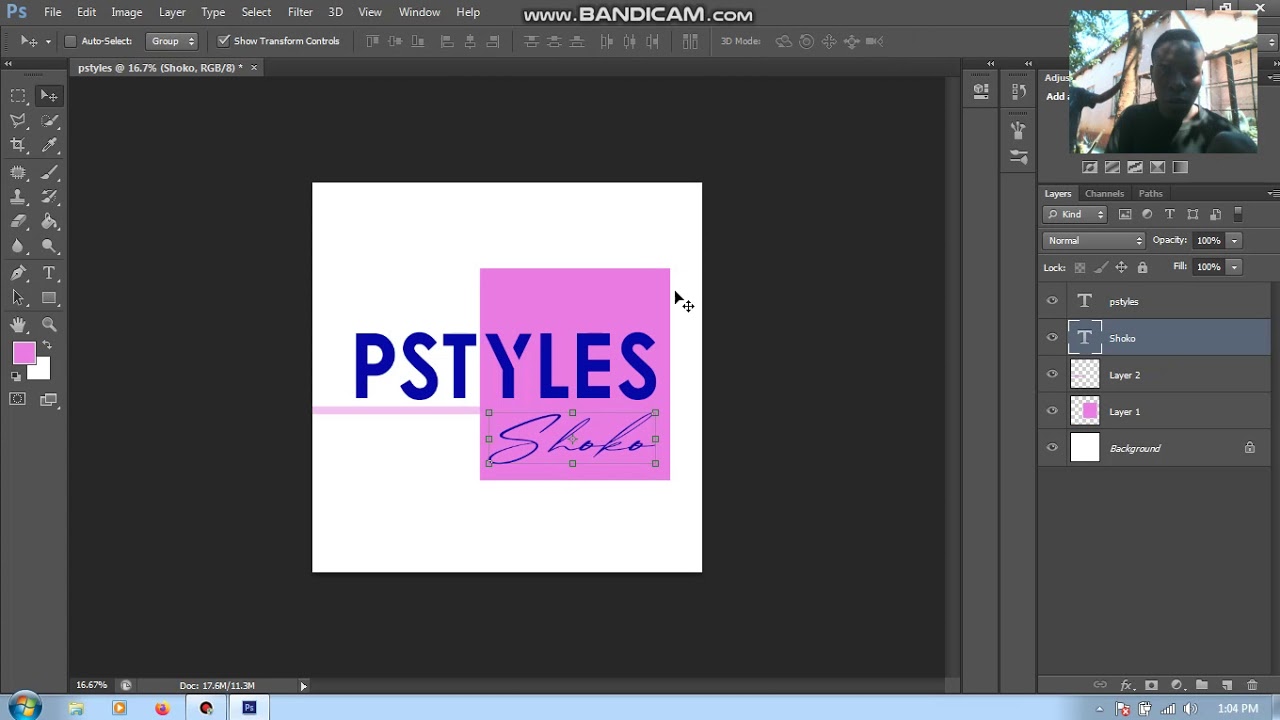
Task: Open the Edit menu
Action: 87,12
